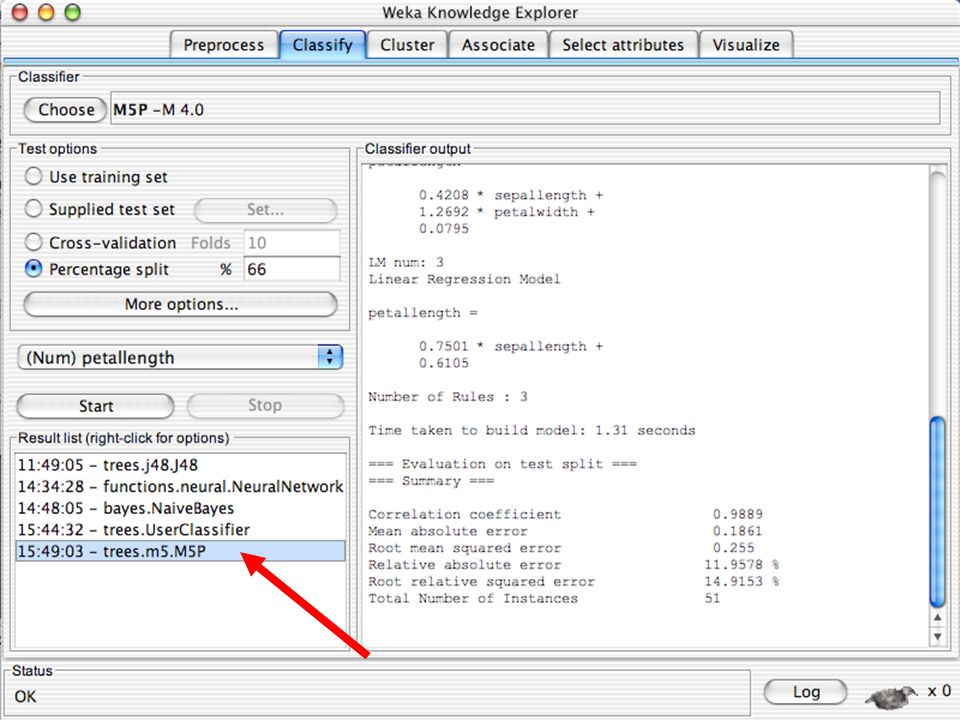Click the scrollbar down arrow in output
The width and height of the screenshot is (960, 720).
coord(937,636)
